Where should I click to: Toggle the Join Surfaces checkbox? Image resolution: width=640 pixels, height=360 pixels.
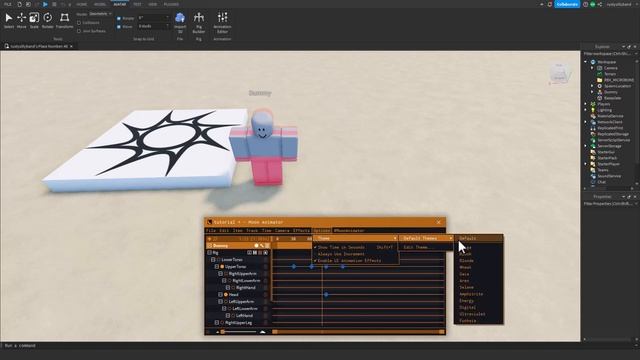(x=79, y=31)
